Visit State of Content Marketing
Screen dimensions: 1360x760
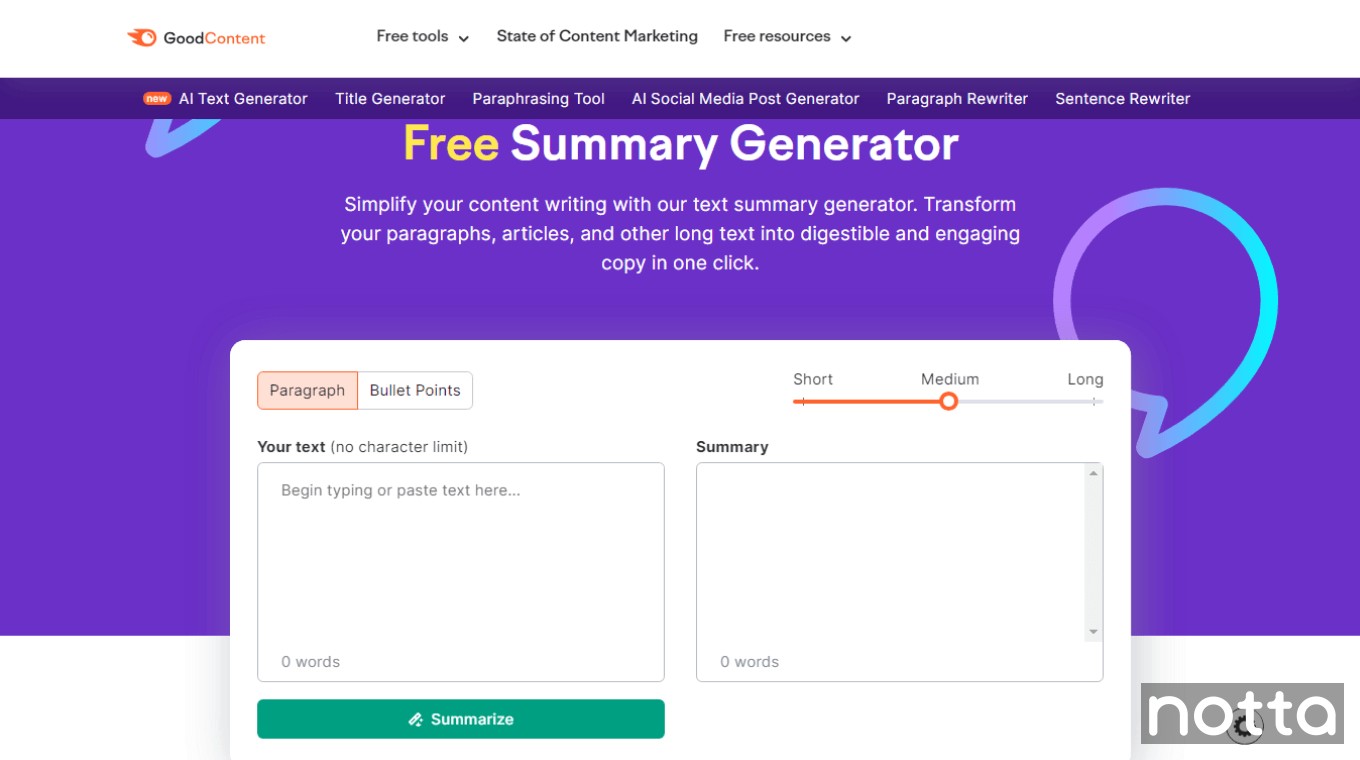pos(596,36)
